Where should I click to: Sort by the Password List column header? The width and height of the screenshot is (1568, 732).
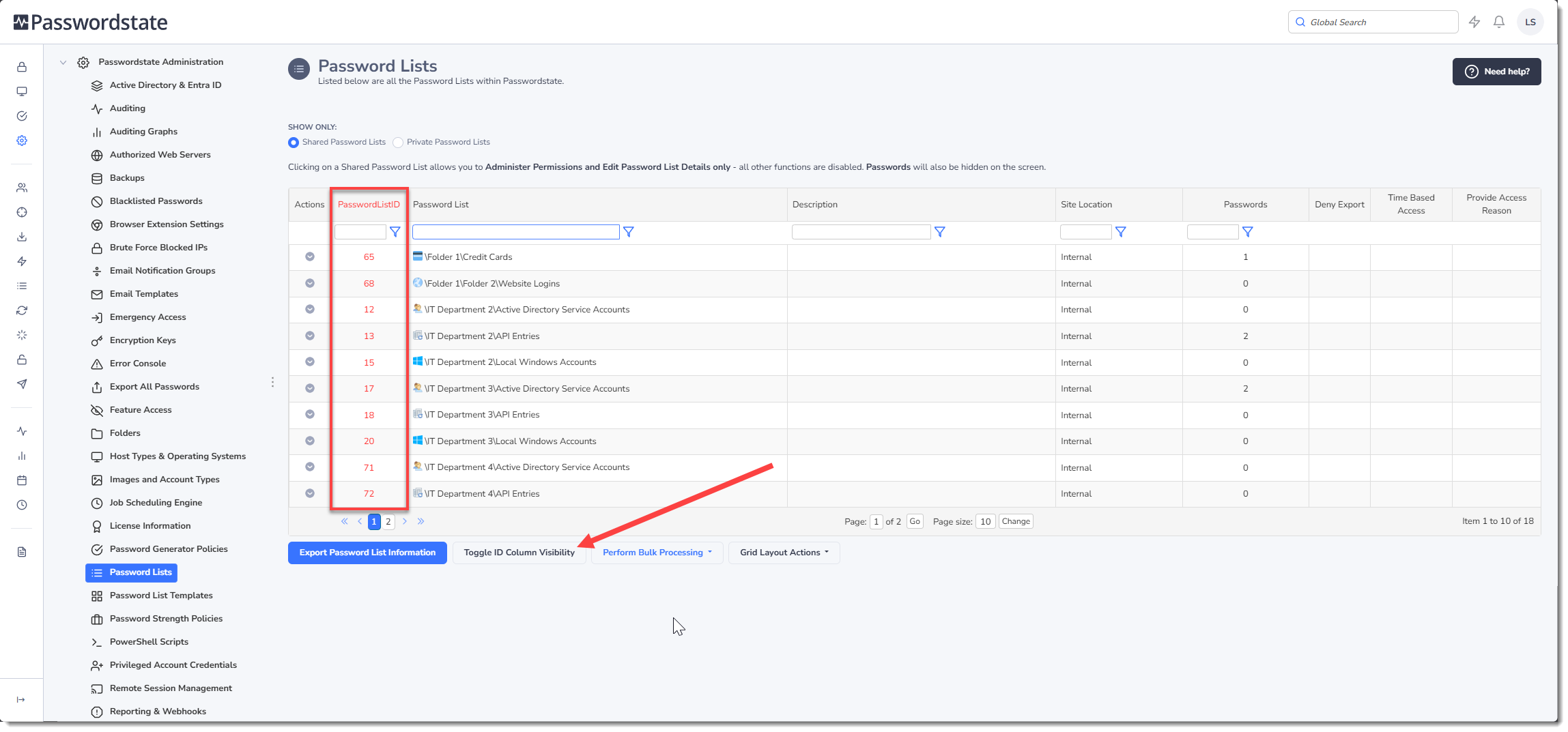441,205
